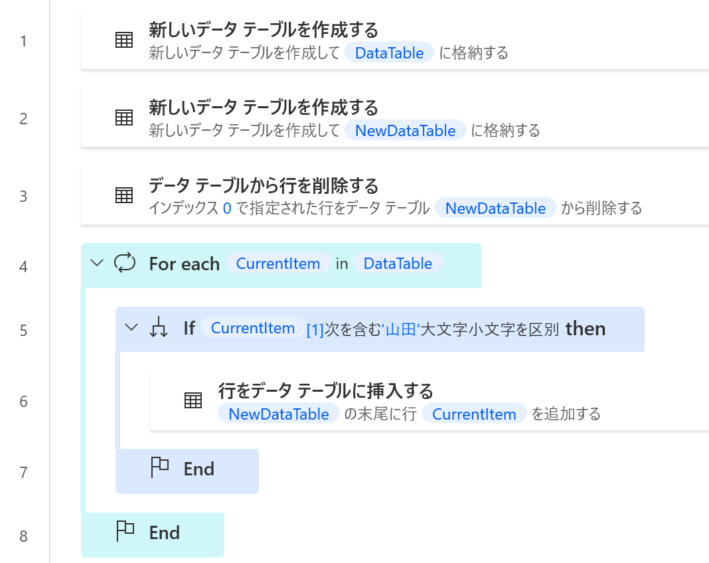Click the If condition branch icon
Viewport: 709px width, 563px height.
(x=159, y=327)
